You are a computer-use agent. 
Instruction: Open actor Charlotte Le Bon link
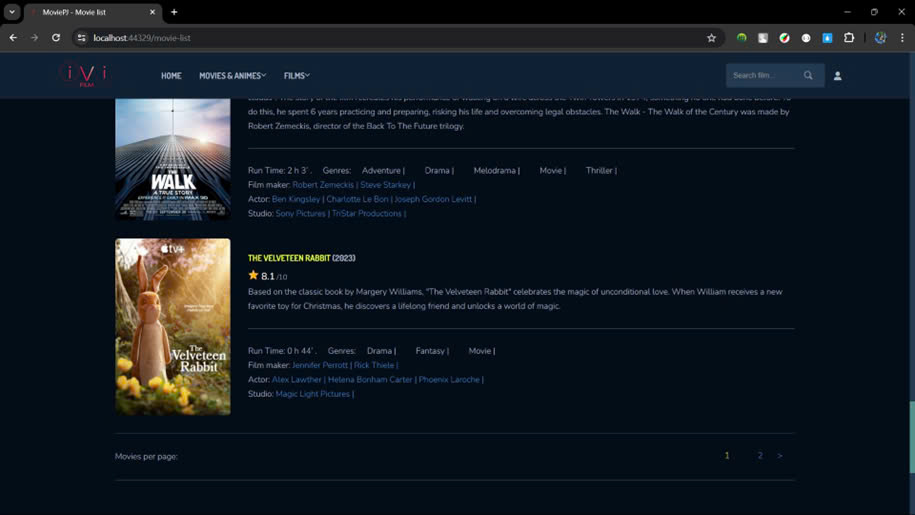pyautogui.click(x=357, y=199)
